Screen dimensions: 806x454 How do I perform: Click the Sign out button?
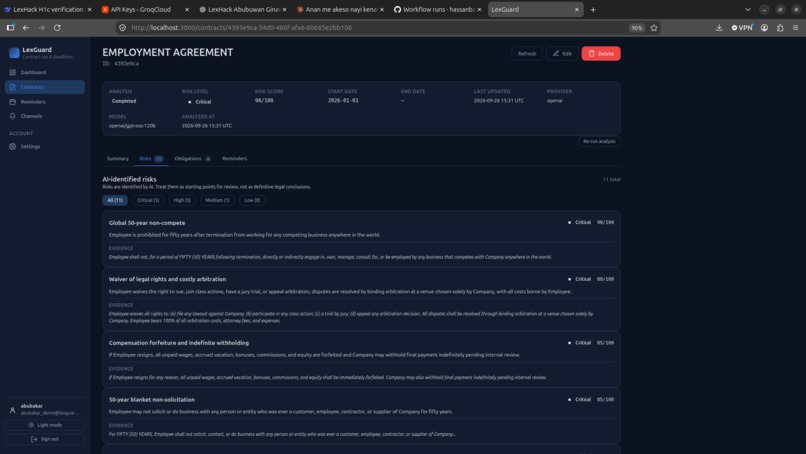(45, 439)
